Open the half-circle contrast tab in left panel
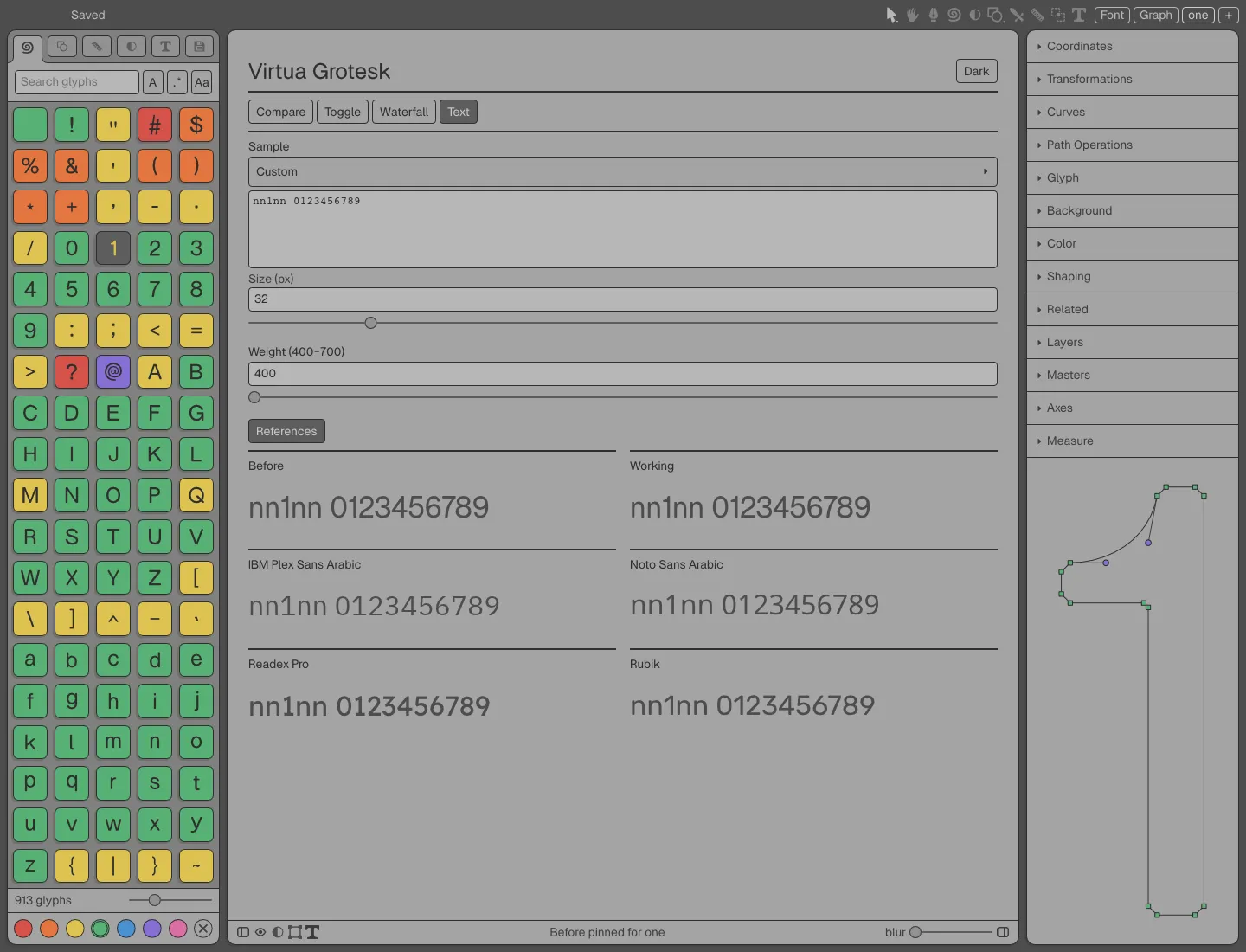This screenshot has width=1246, height=952. [132, 47]
